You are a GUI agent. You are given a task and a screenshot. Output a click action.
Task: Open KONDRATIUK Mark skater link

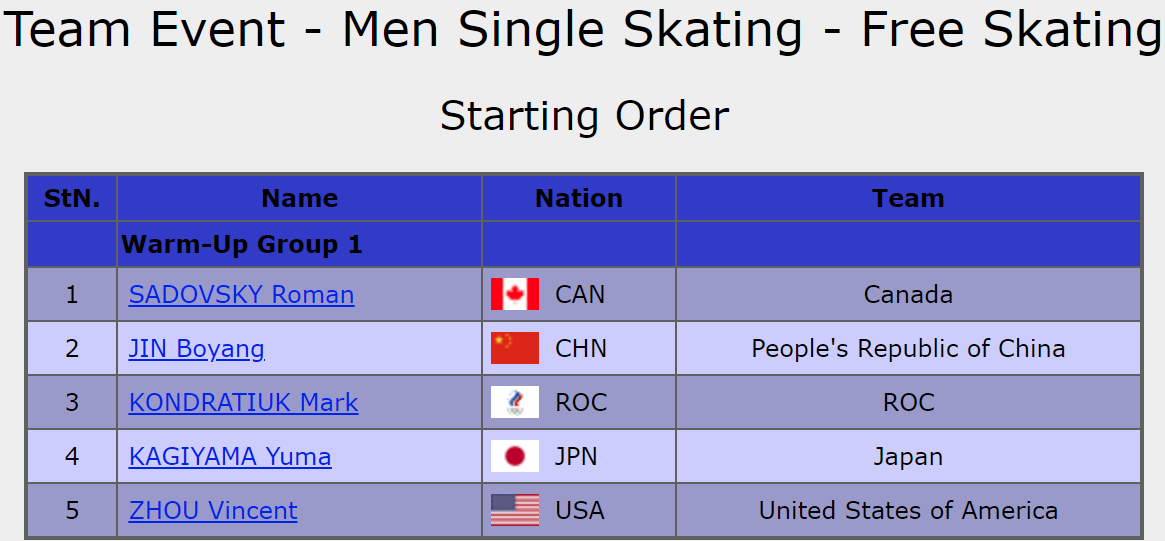[243, 403]
